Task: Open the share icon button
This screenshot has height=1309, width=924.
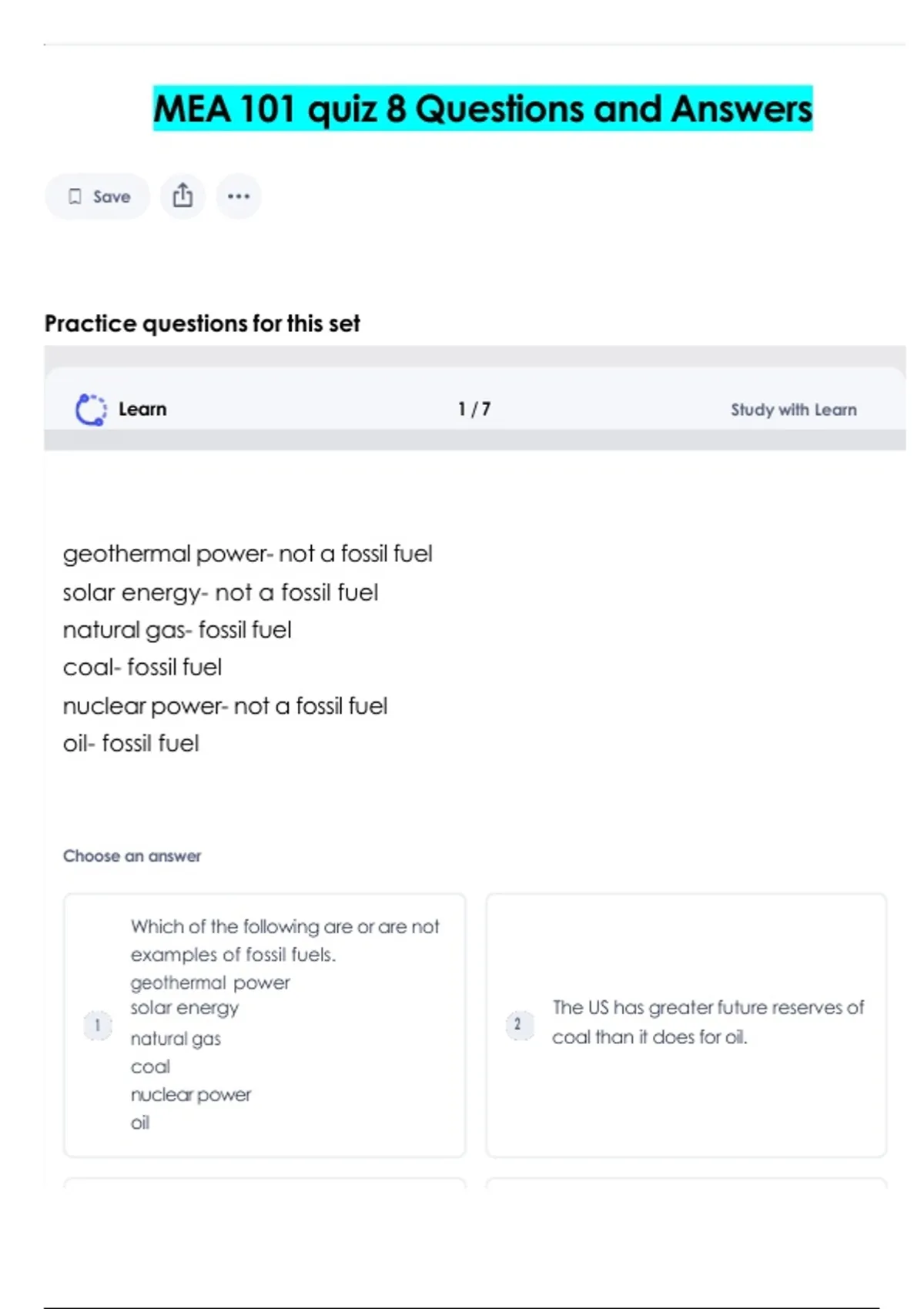Action: click(182, 196)
